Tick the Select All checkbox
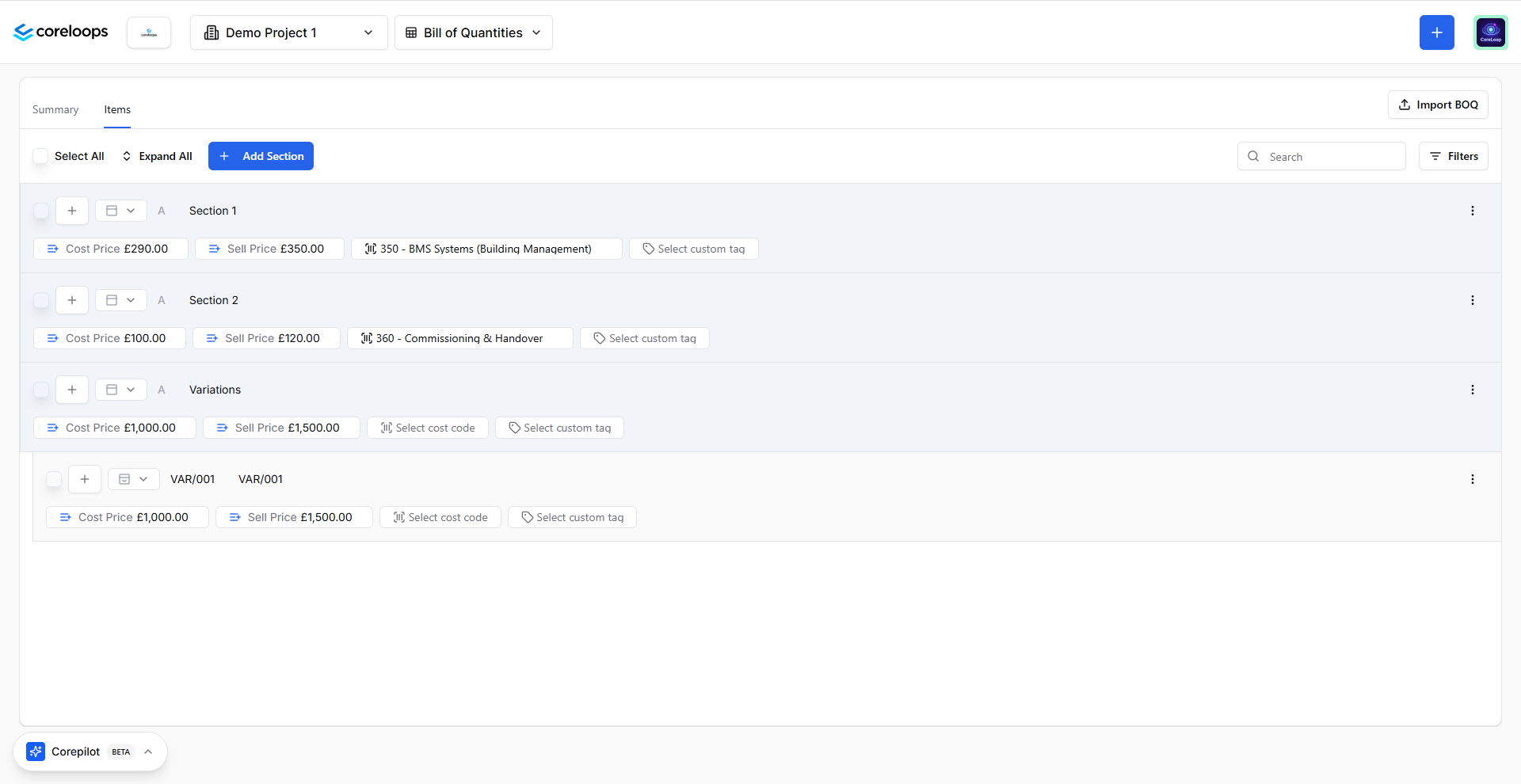This screenshot has height=784, width=1521. click(x=40, y=156)
